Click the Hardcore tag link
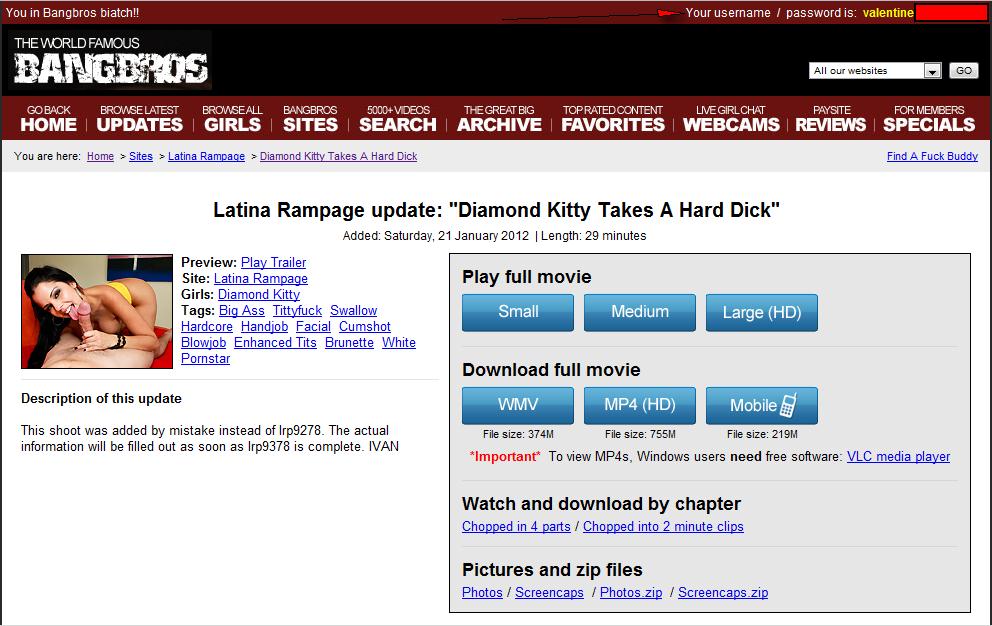This screenshot has height=626, width=992. pyautogui.click(x=207, y=327)
